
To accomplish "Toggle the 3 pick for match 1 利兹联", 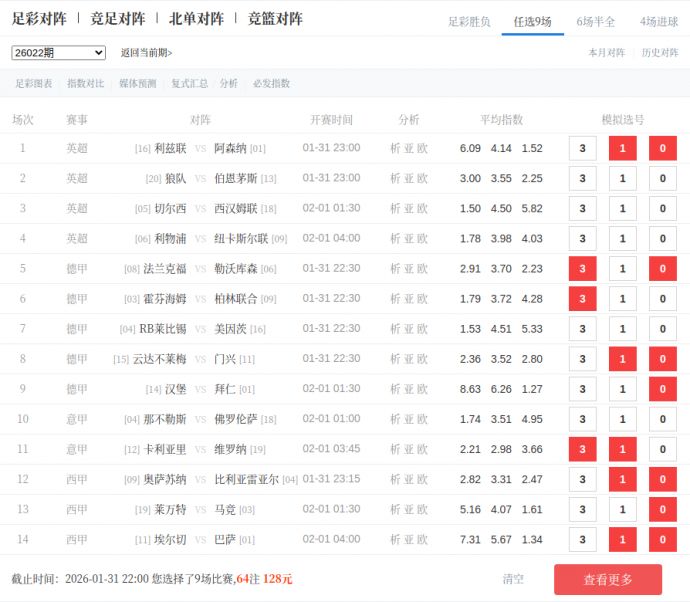I will click(x=582, y=148).
